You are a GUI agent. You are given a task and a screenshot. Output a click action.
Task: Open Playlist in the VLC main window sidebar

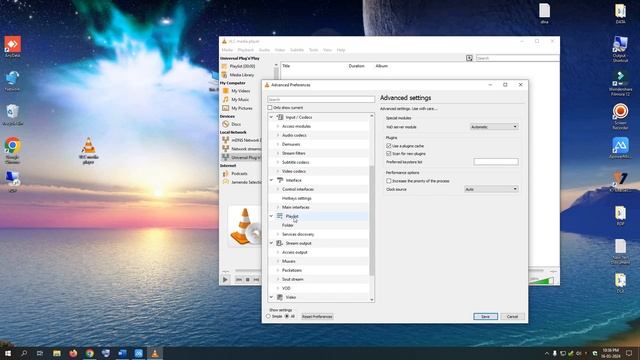242,66
